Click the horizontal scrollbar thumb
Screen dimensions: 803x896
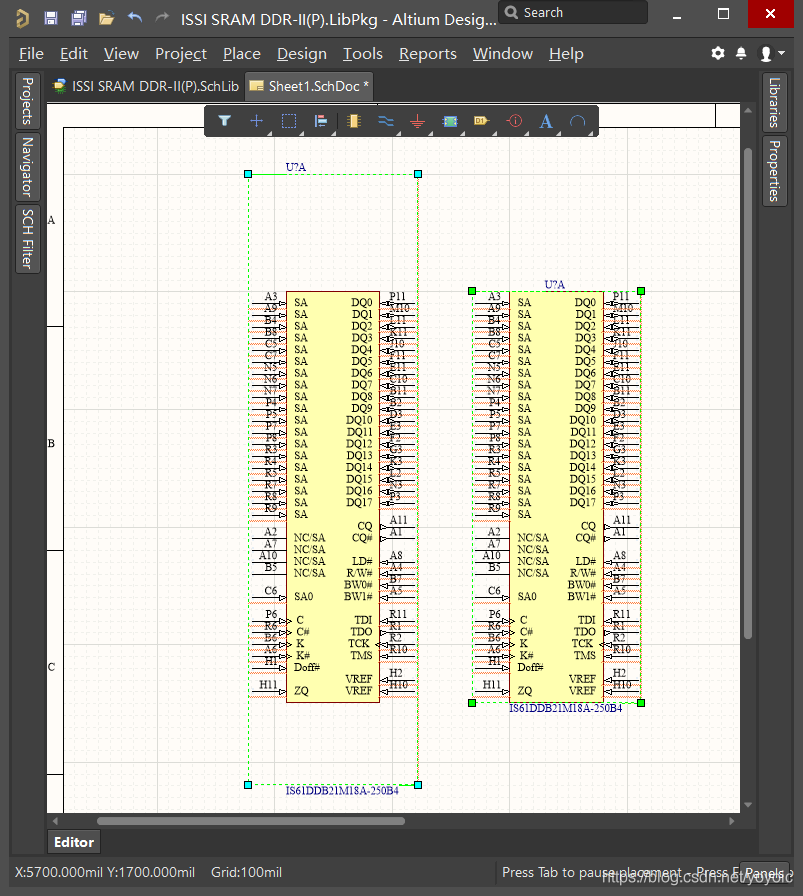pos(251,821)
